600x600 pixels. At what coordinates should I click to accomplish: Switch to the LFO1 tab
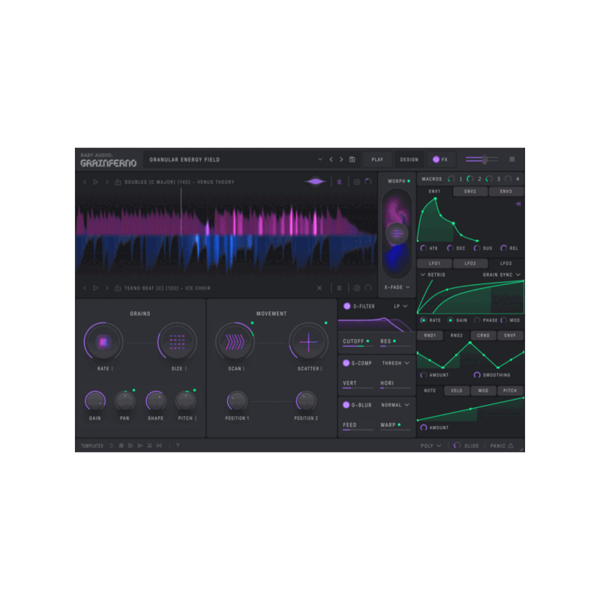[x=434, y=263]
